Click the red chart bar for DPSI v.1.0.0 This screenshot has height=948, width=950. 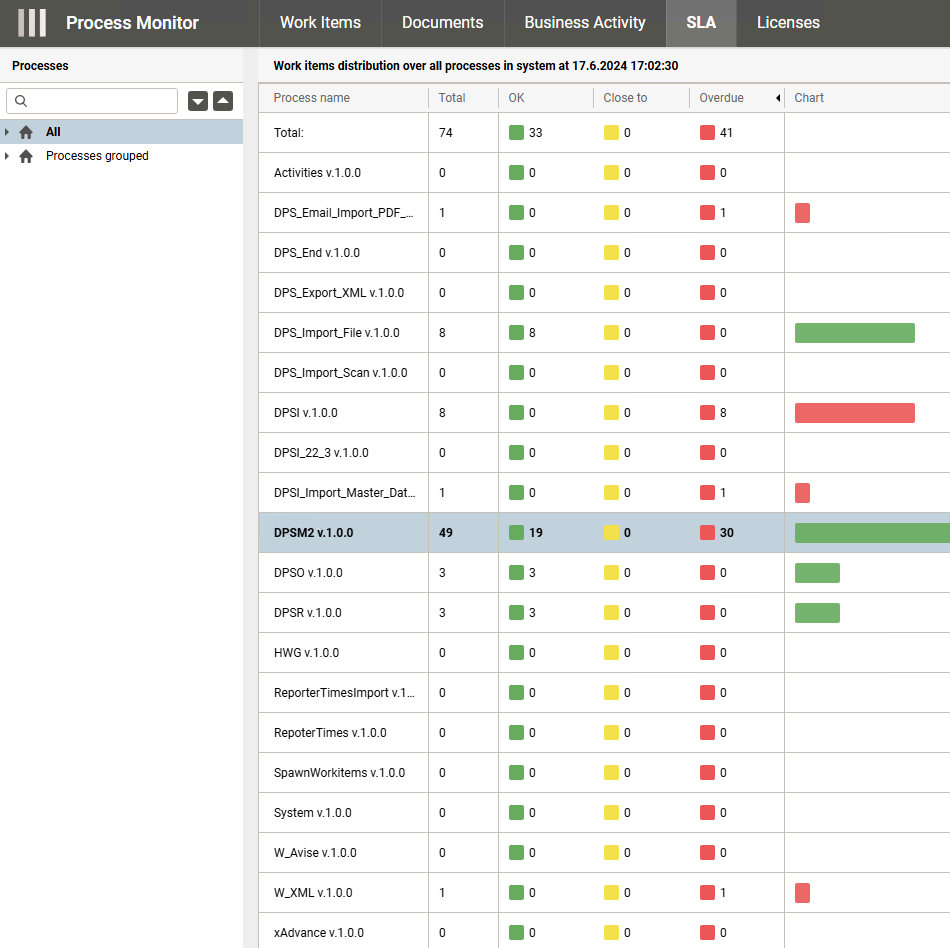coord(854,413)
